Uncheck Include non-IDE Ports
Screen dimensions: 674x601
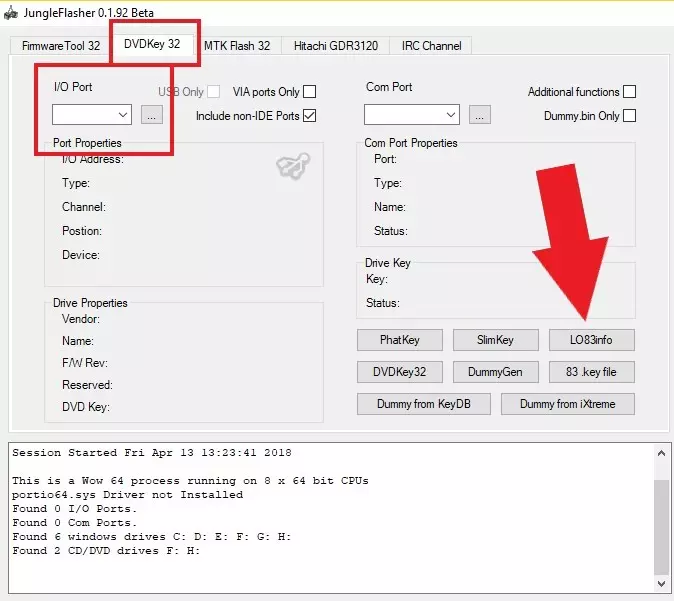coord(309,116)
